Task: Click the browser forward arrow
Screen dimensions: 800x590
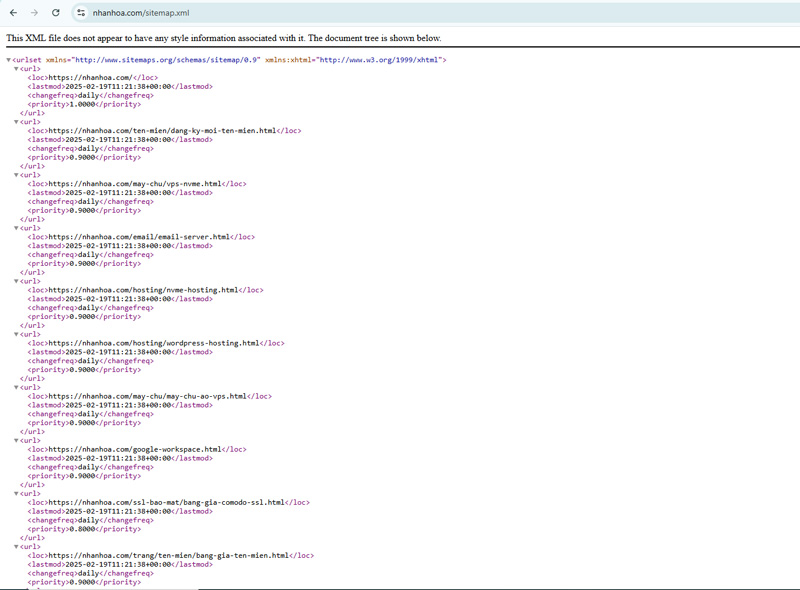Action: coord(34,13)
